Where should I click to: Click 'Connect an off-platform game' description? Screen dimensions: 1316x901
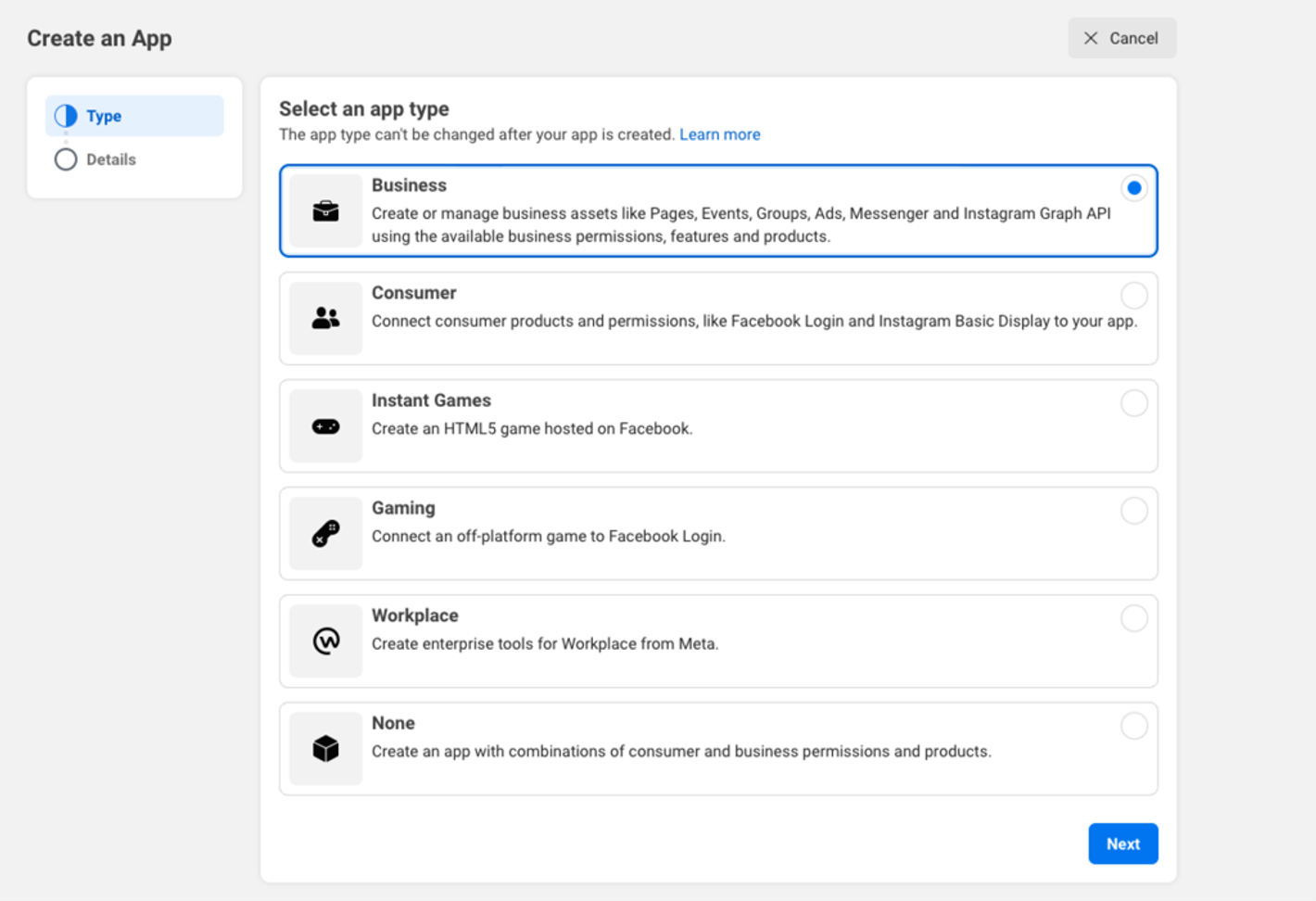[x=549, y=537]
